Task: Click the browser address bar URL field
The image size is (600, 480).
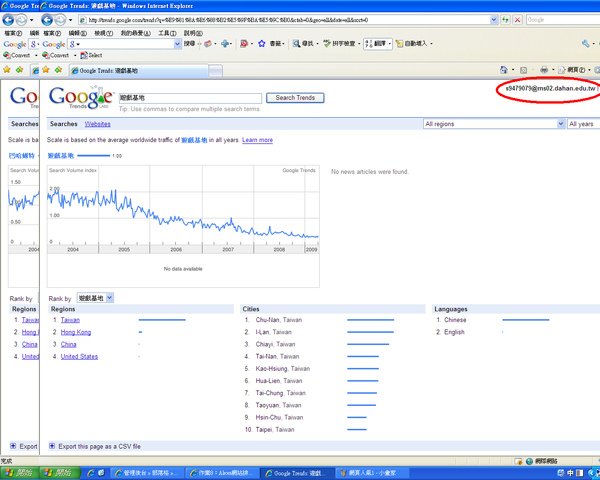Action: click(x=284, y=20)
